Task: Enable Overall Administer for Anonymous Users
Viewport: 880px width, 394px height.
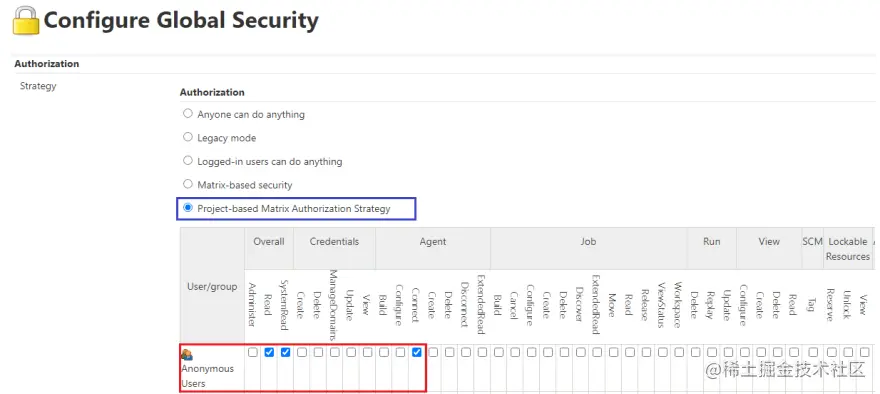Action: [253, 352]
